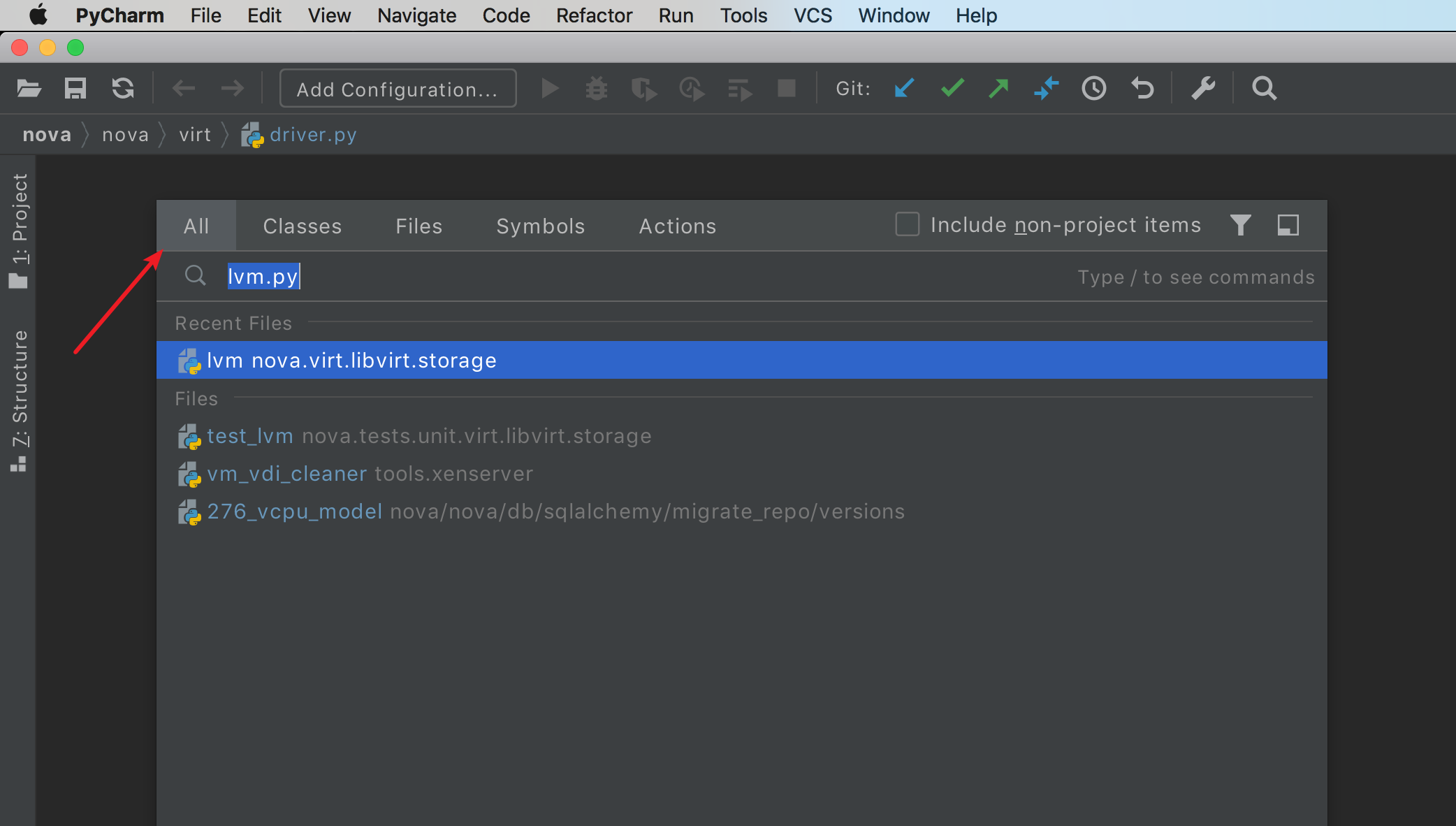Switch to the Classes tab
1456x826 pixels.
[x=302, y=226]
